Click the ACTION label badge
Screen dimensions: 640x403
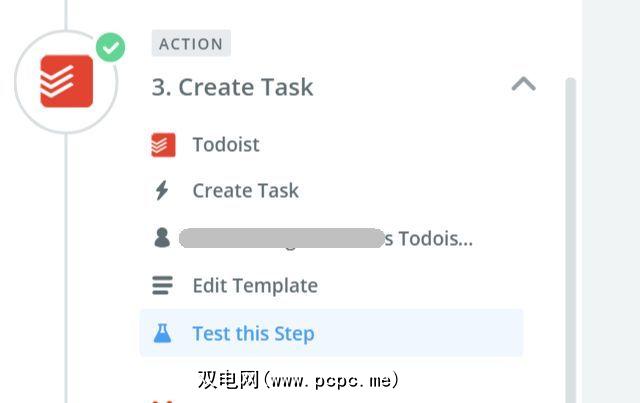191,44
